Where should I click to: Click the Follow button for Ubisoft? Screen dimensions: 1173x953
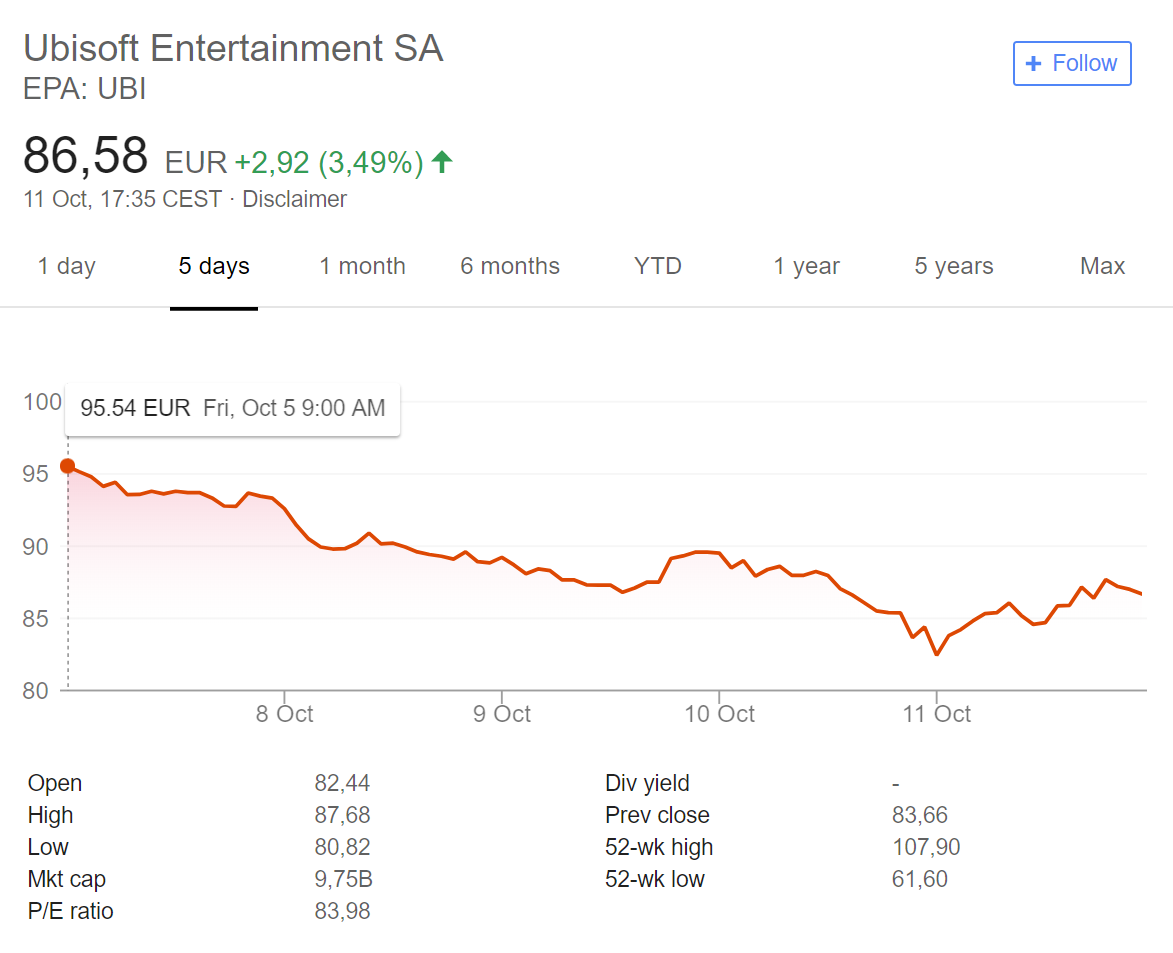(1072, 63)
